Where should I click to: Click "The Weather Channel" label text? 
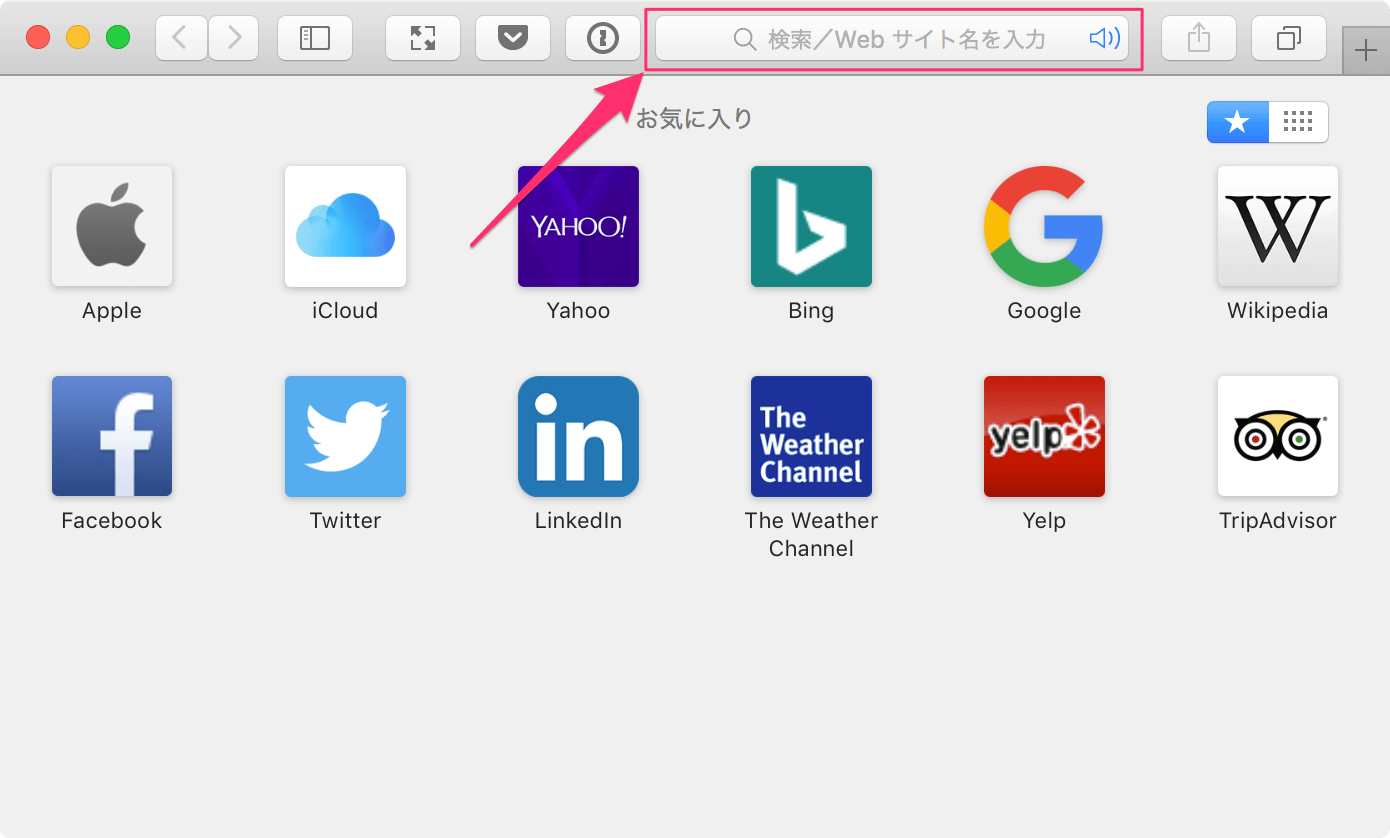pyautogui.click(x=811, y=535)
